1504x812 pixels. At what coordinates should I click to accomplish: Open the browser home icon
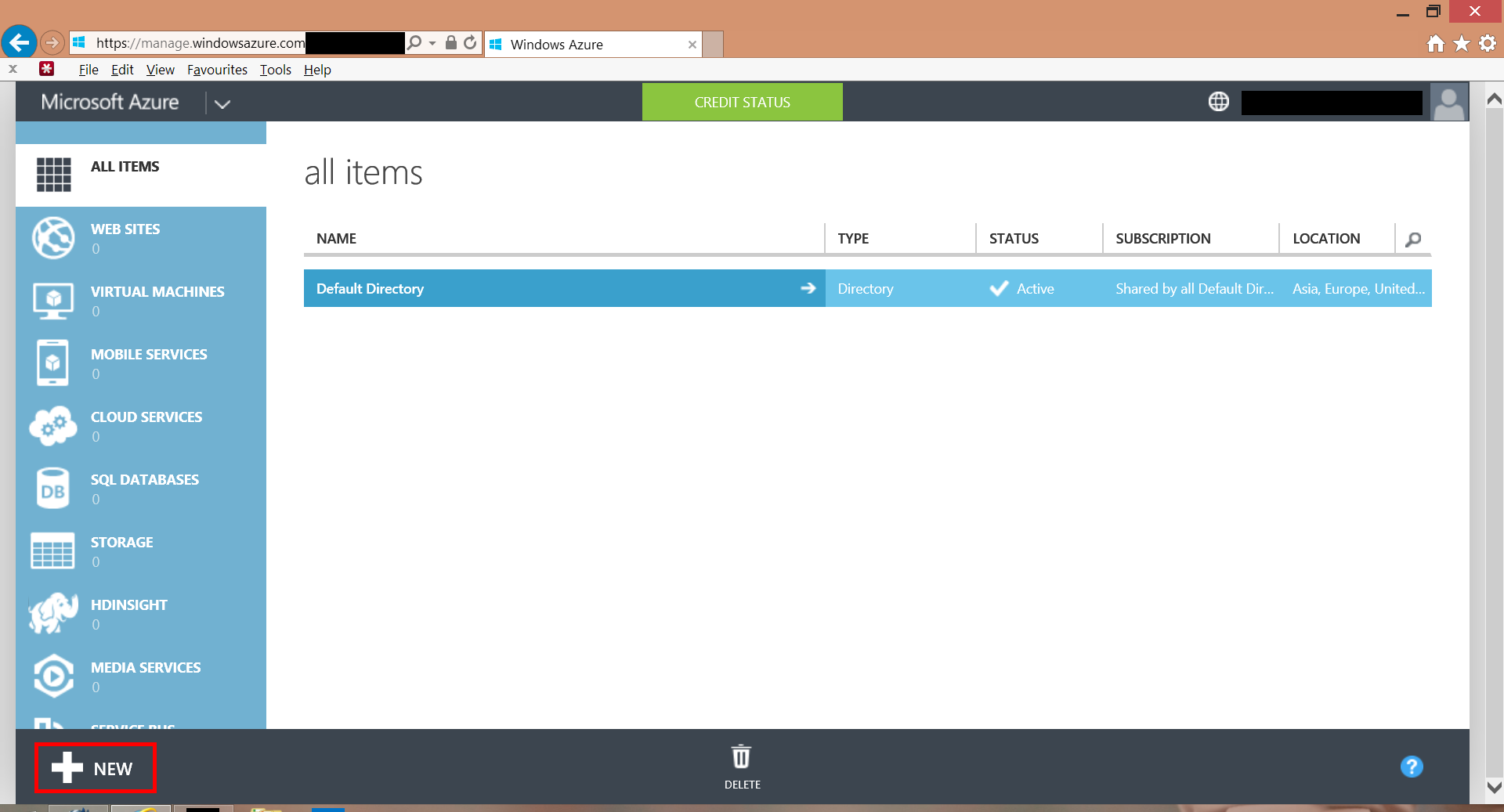click(x=1436, y=44)
